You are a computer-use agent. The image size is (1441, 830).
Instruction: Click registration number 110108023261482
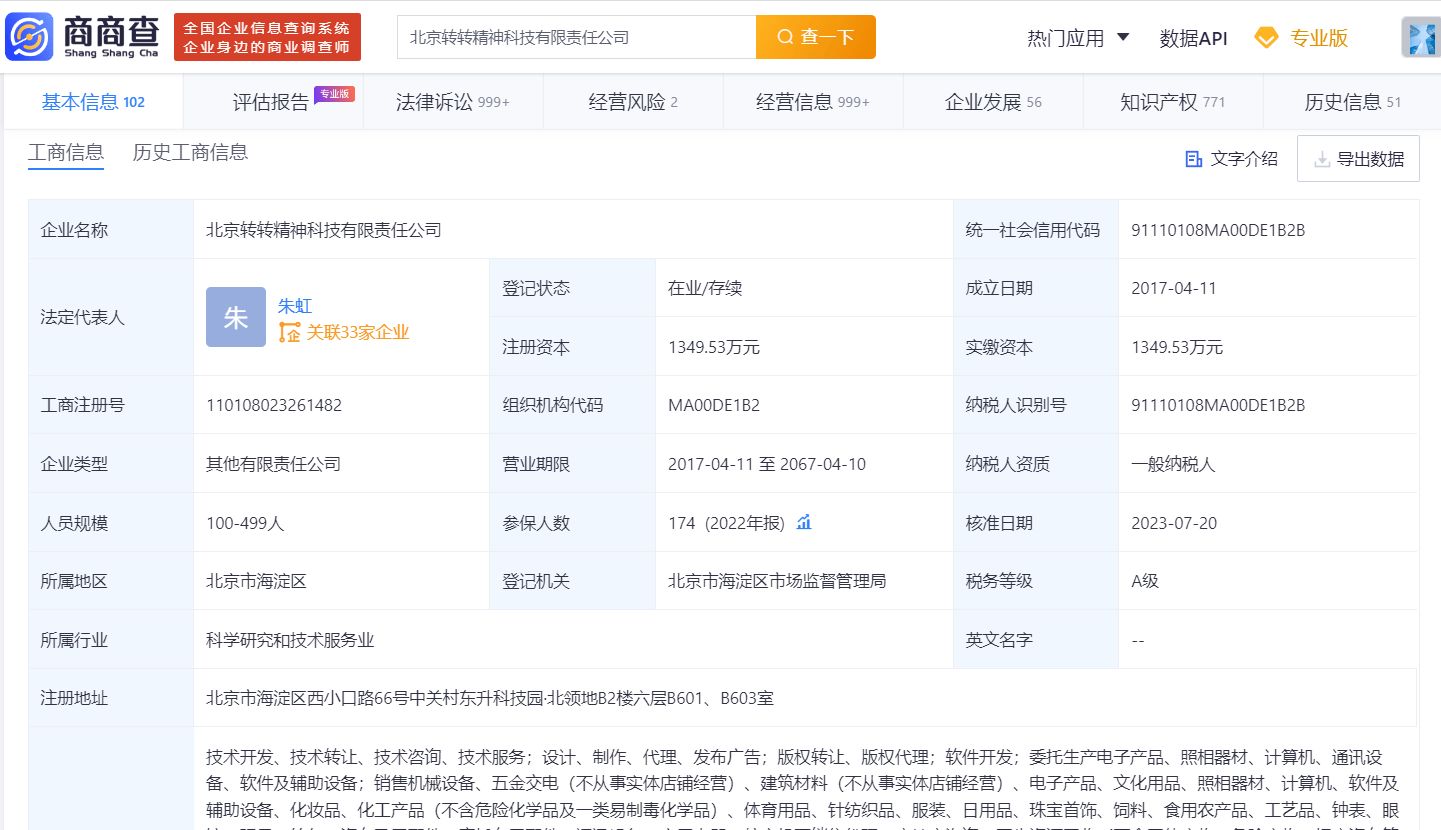click(x=274, y=405)
